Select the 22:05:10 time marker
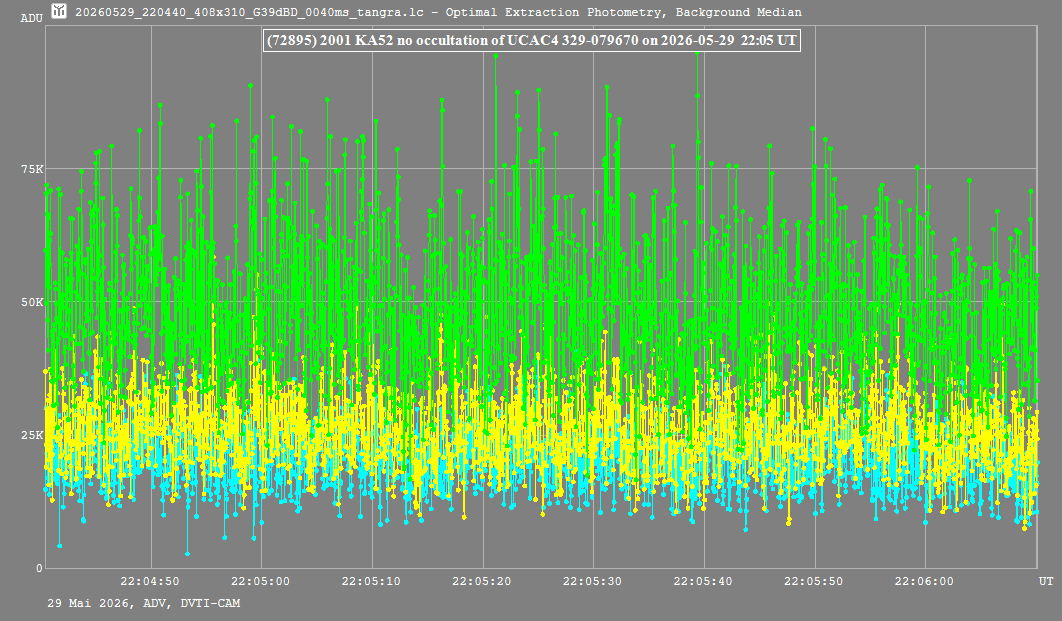The width and height of the screenshot is (1062, 621). pyautogui.click(x=370, y=581)
